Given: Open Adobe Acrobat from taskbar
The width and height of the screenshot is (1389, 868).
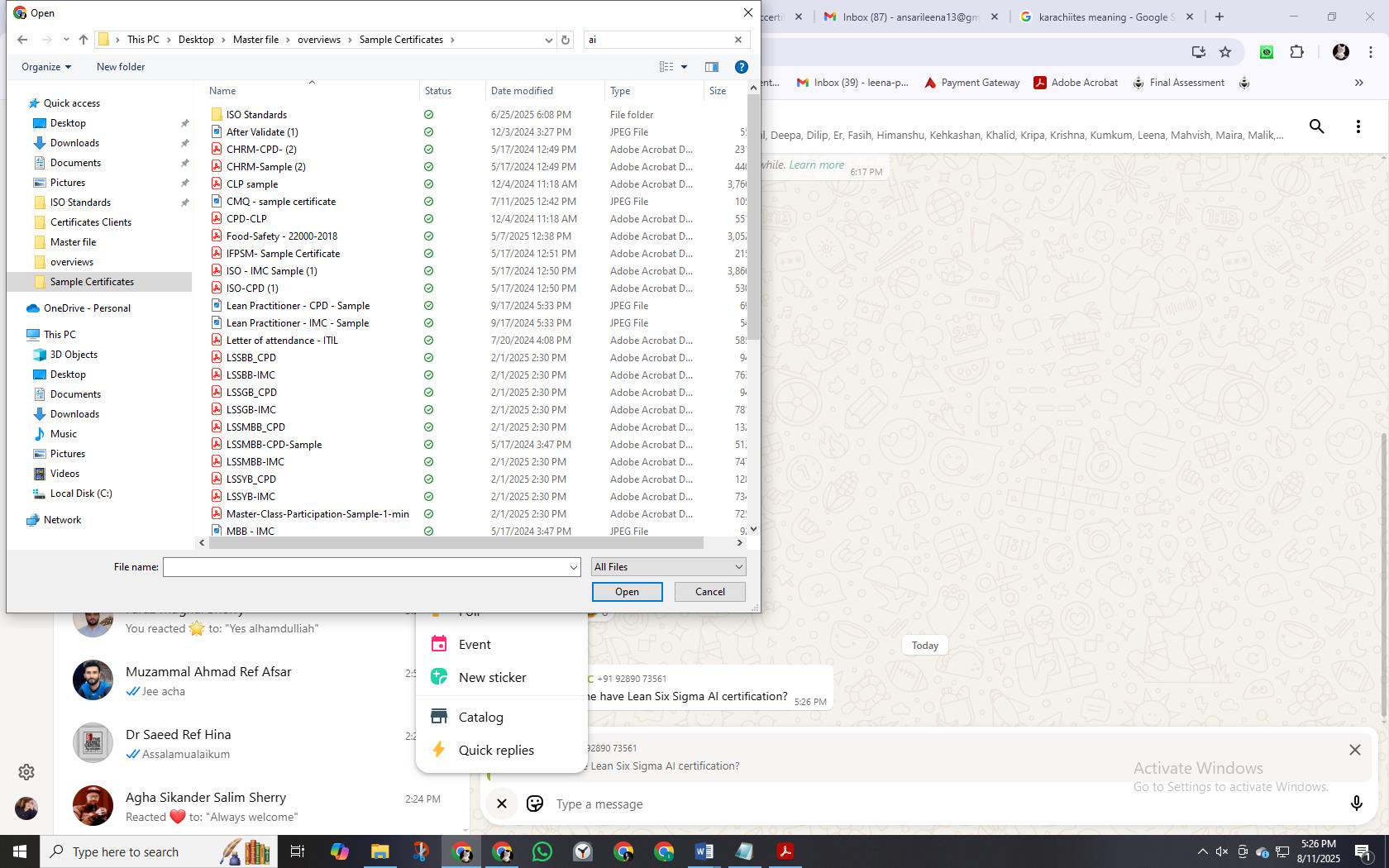Looking at the screenshot, I should tap(785, 851).
